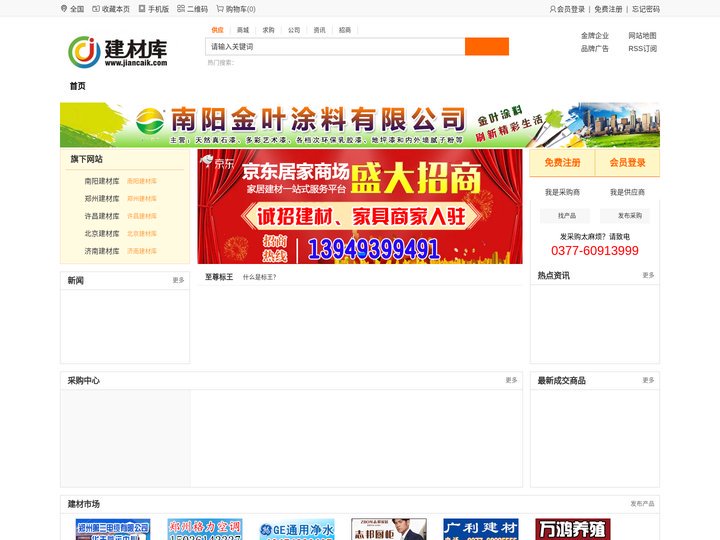Click the 0377-60913999 phone number

595,251
